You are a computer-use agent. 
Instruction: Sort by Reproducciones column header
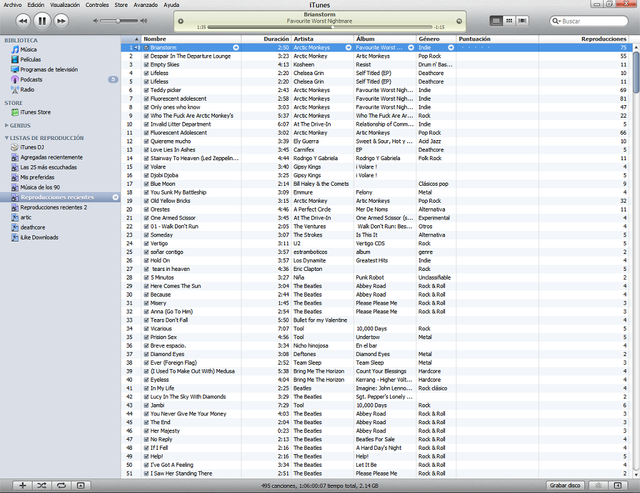coord(584,39)
